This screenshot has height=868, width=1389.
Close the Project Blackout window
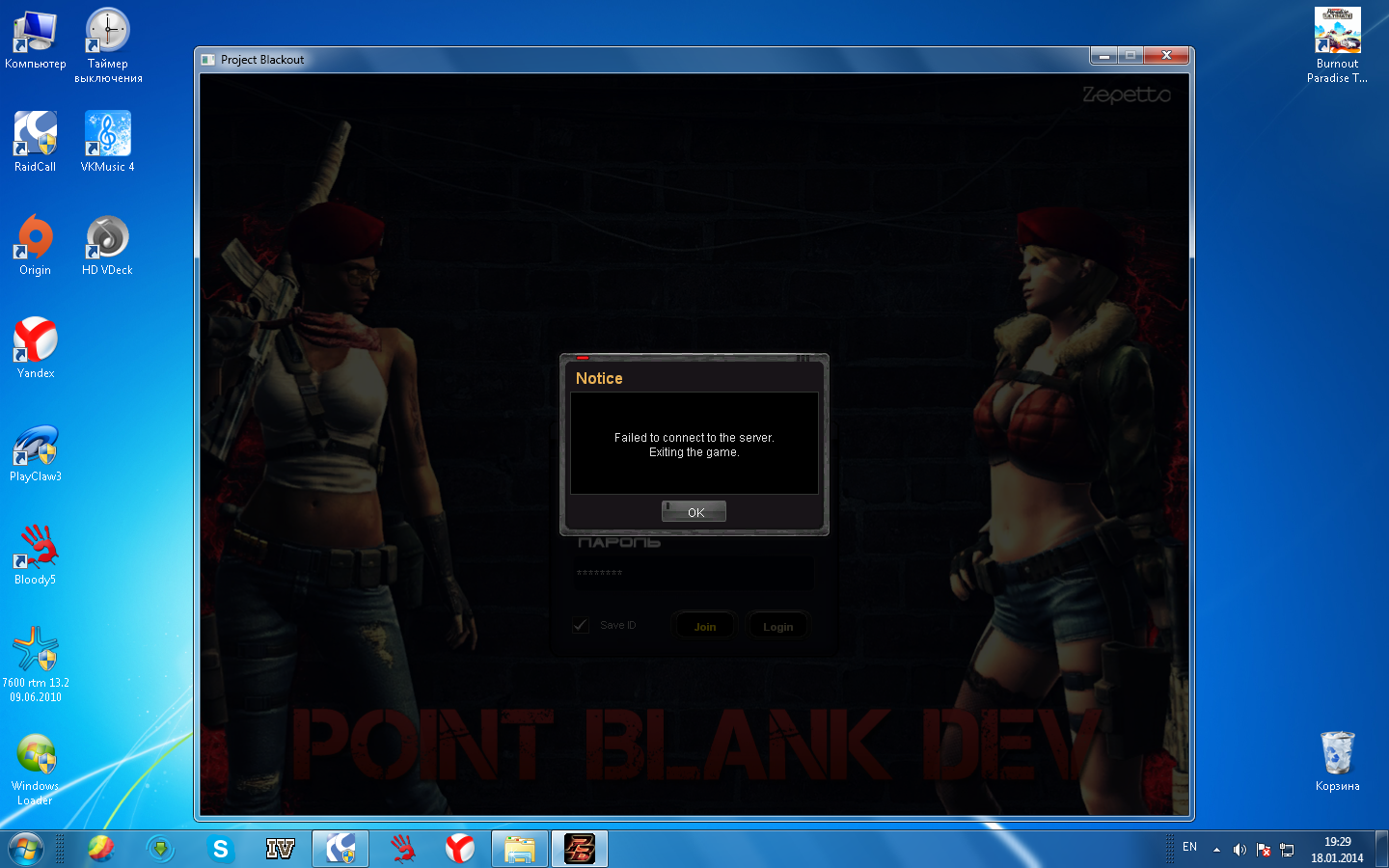pyautogui.click(x=1166, y=55)
